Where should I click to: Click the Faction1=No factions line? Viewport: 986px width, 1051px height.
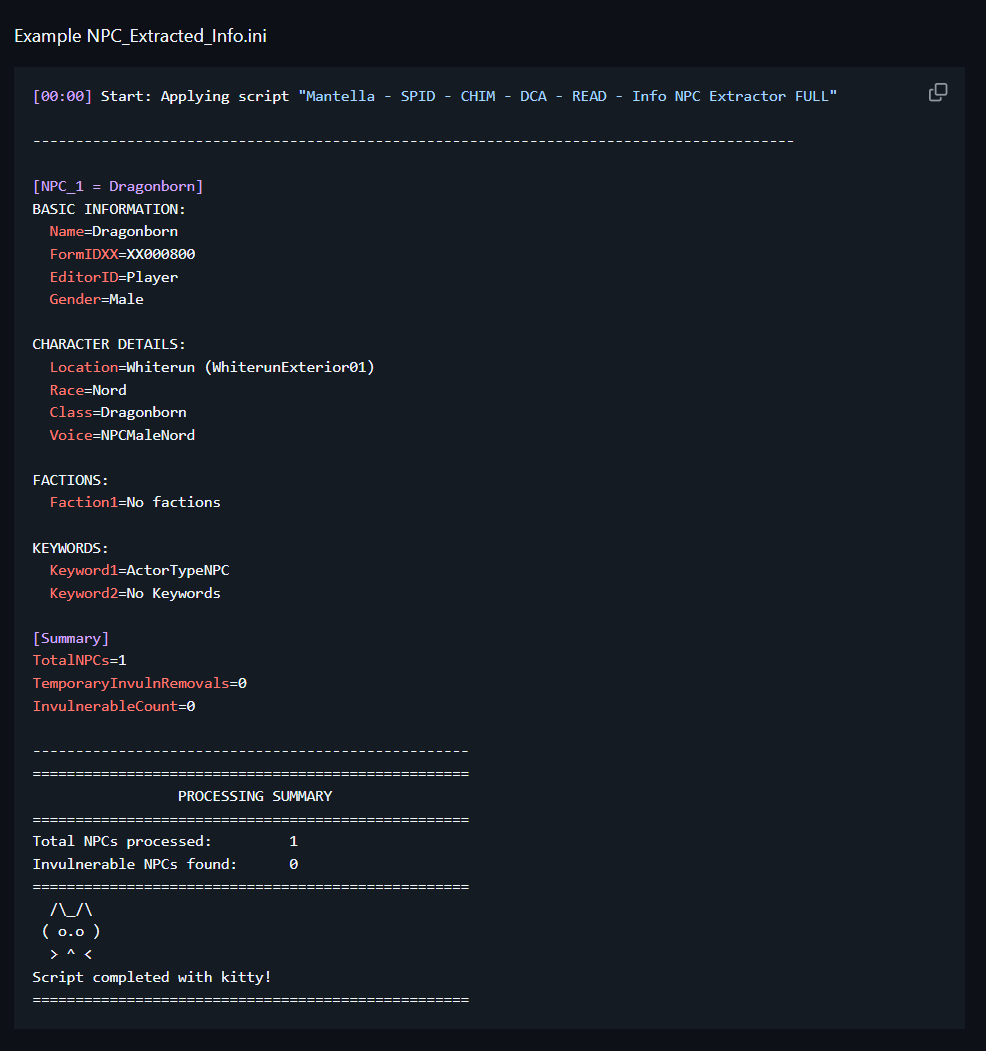tap(135, 502)
